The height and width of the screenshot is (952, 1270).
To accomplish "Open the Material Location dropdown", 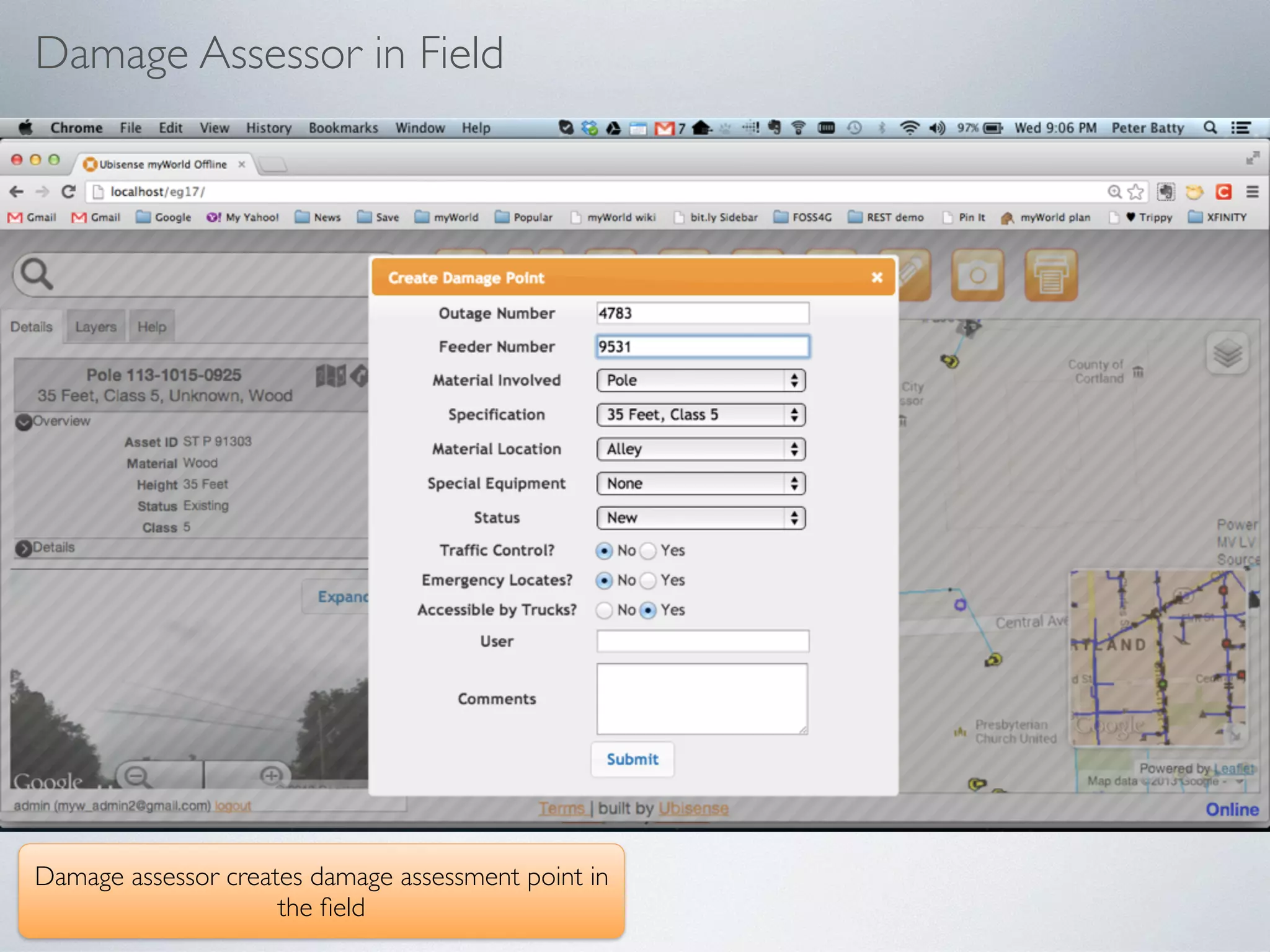I will (701, 449).
